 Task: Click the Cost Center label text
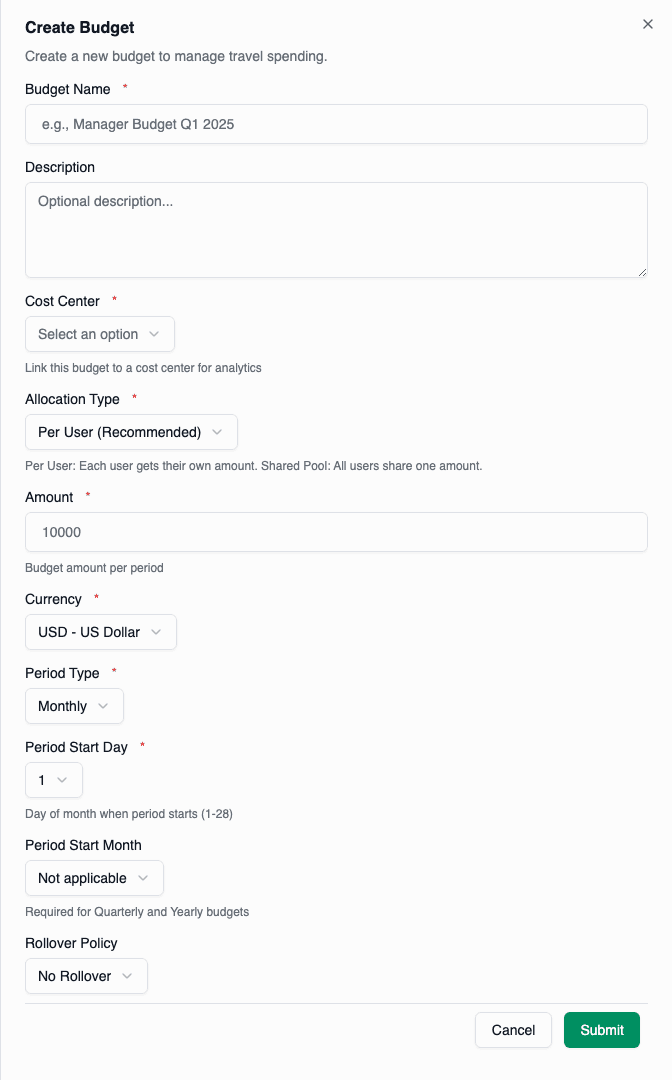62,301
